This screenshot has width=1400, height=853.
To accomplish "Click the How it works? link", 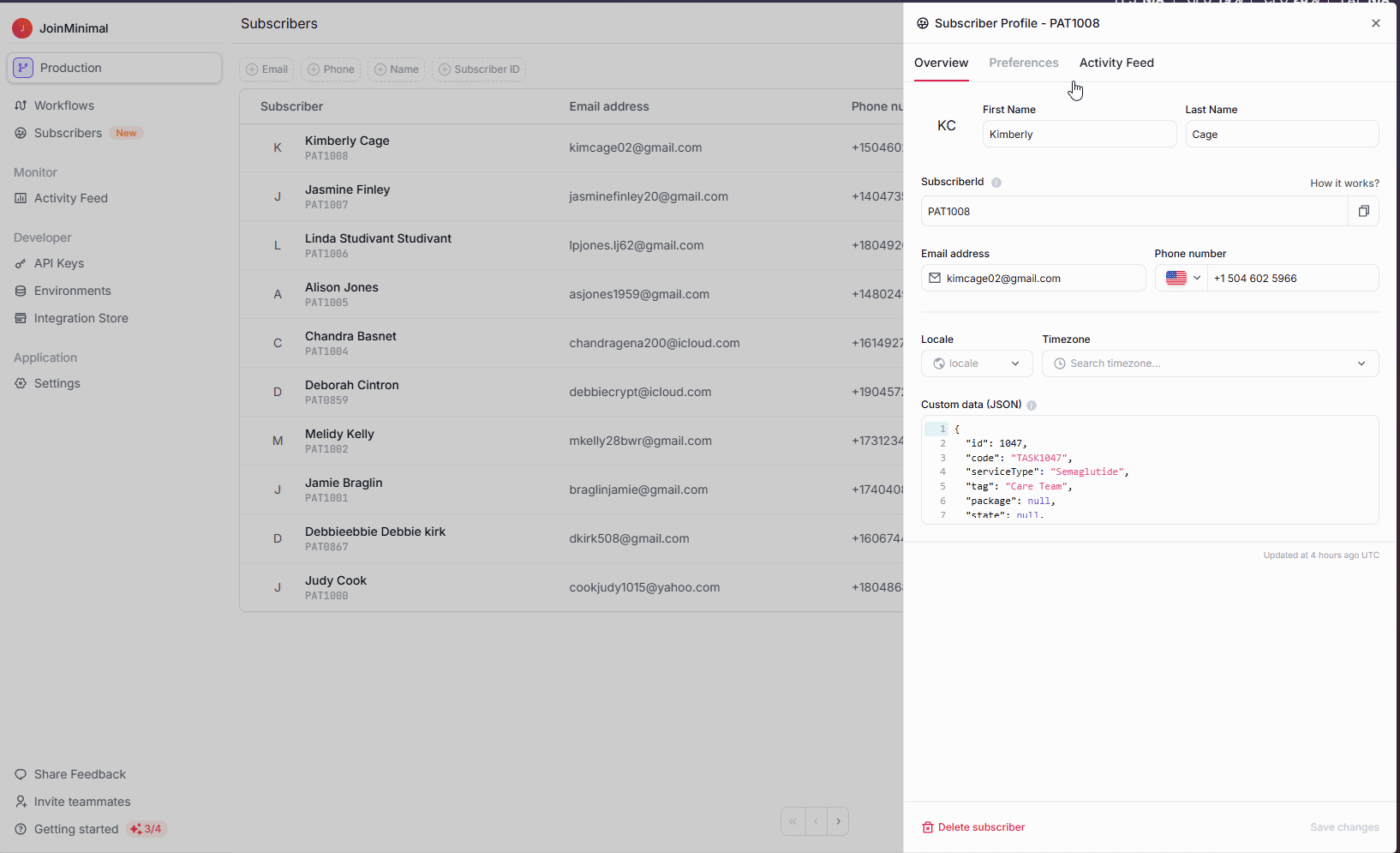I will point(1344,183).
